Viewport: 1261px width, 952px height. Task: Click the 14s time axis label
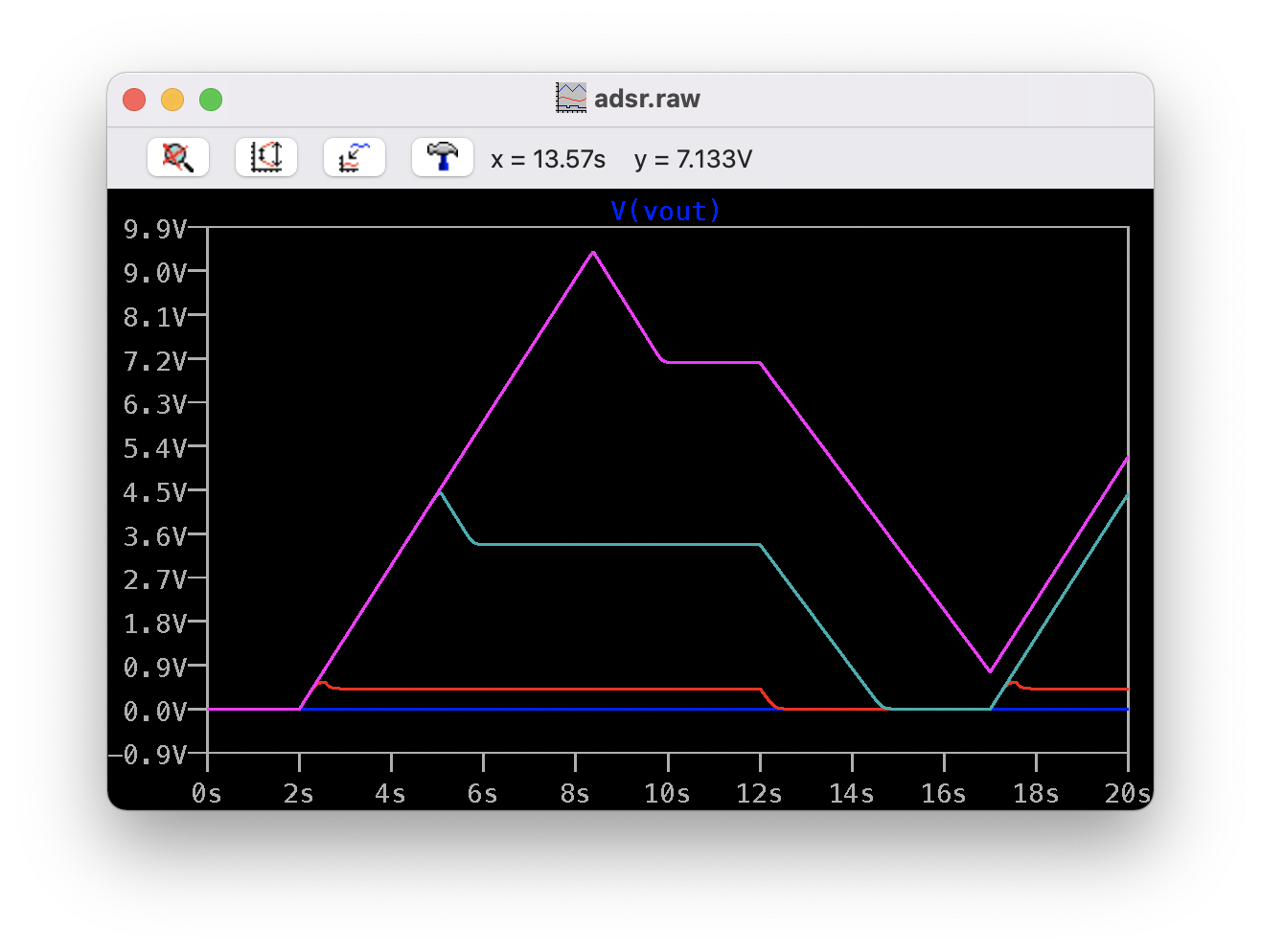click(x=852, y=794)
